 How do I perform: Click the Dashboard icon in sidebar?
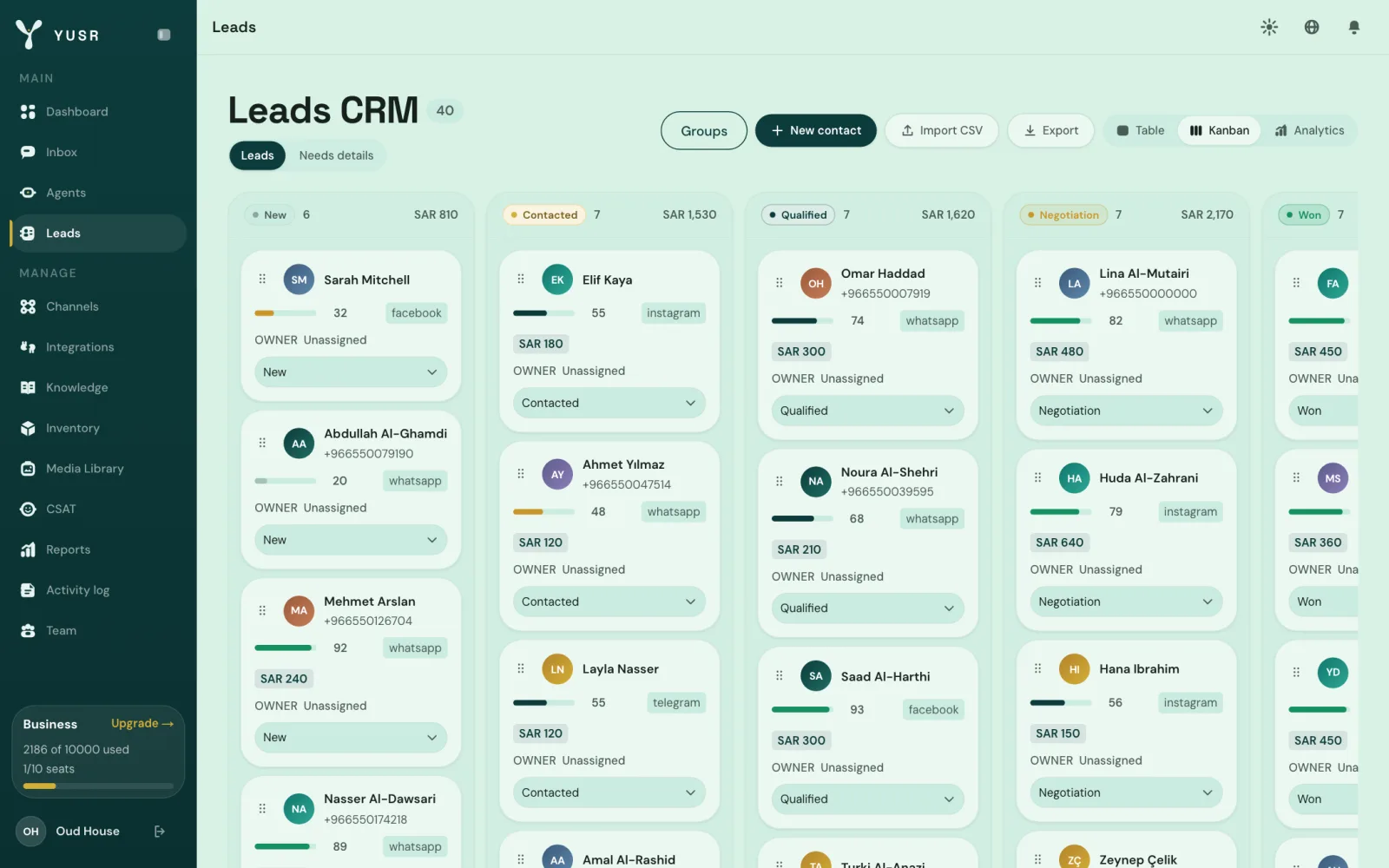click(28, 112)
